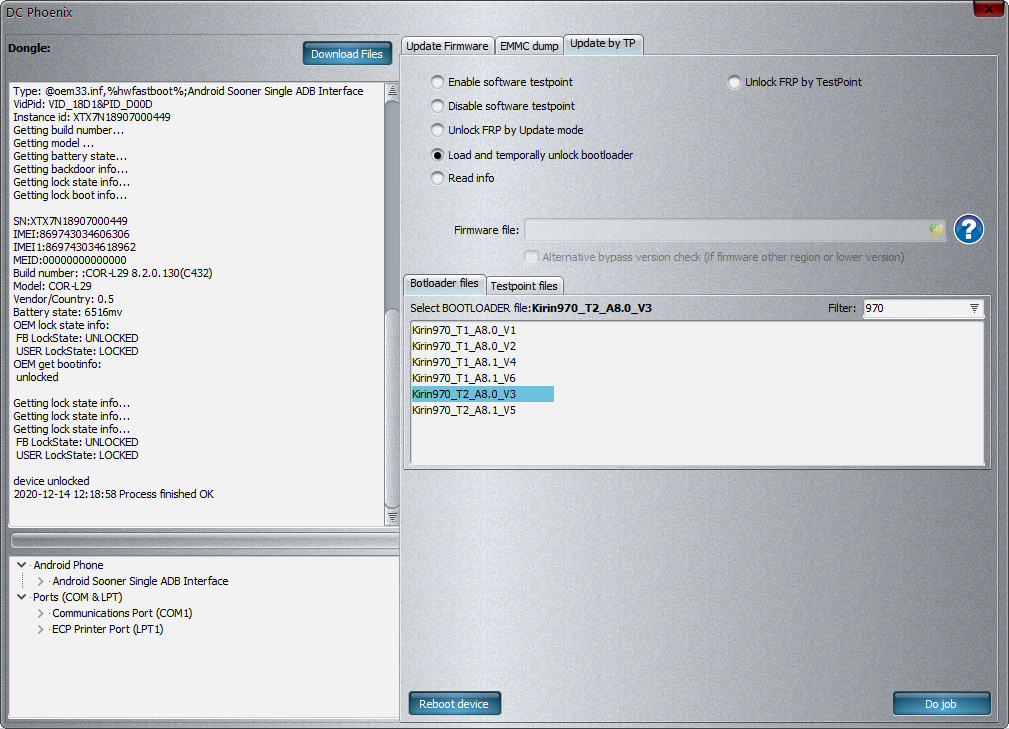Switch to the EMMC dump tab

click(x=529, y=46)
